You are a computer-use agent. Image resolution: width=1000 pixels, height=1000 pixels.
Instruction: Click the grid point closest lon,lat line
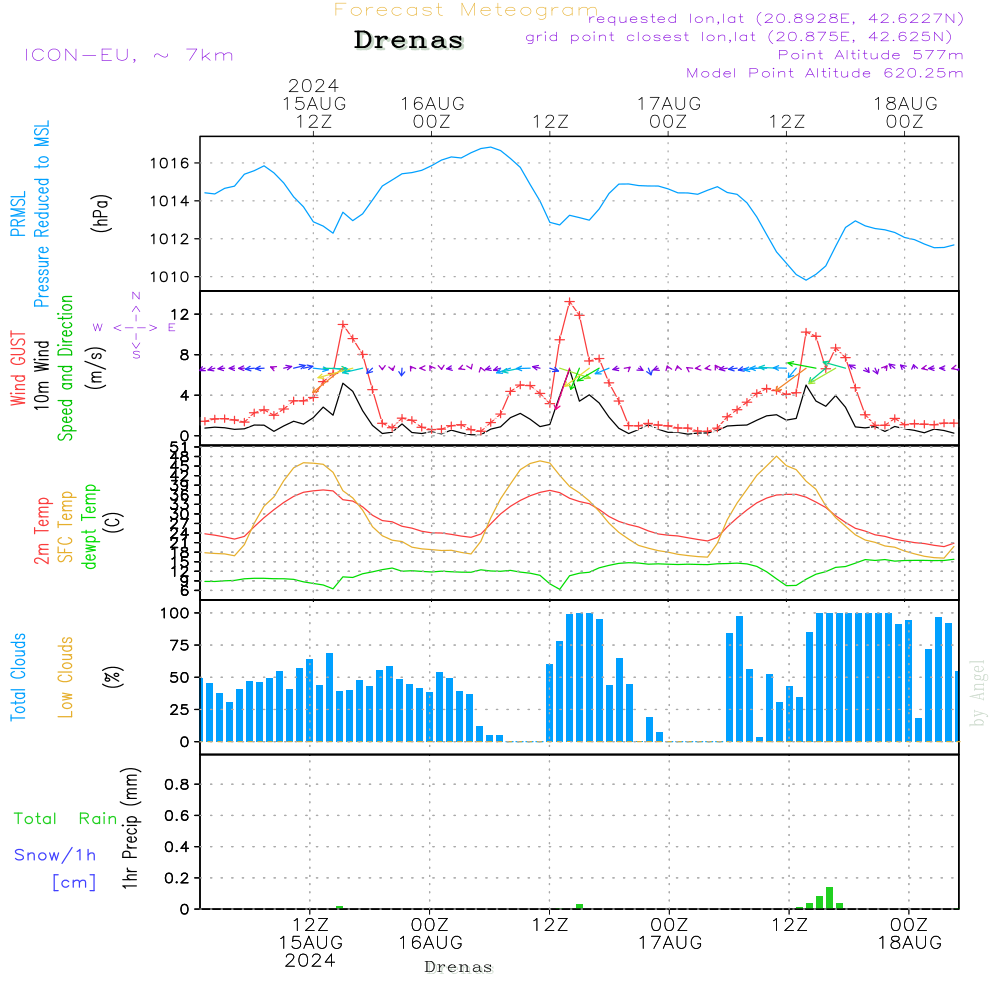(x=739, y=37)
